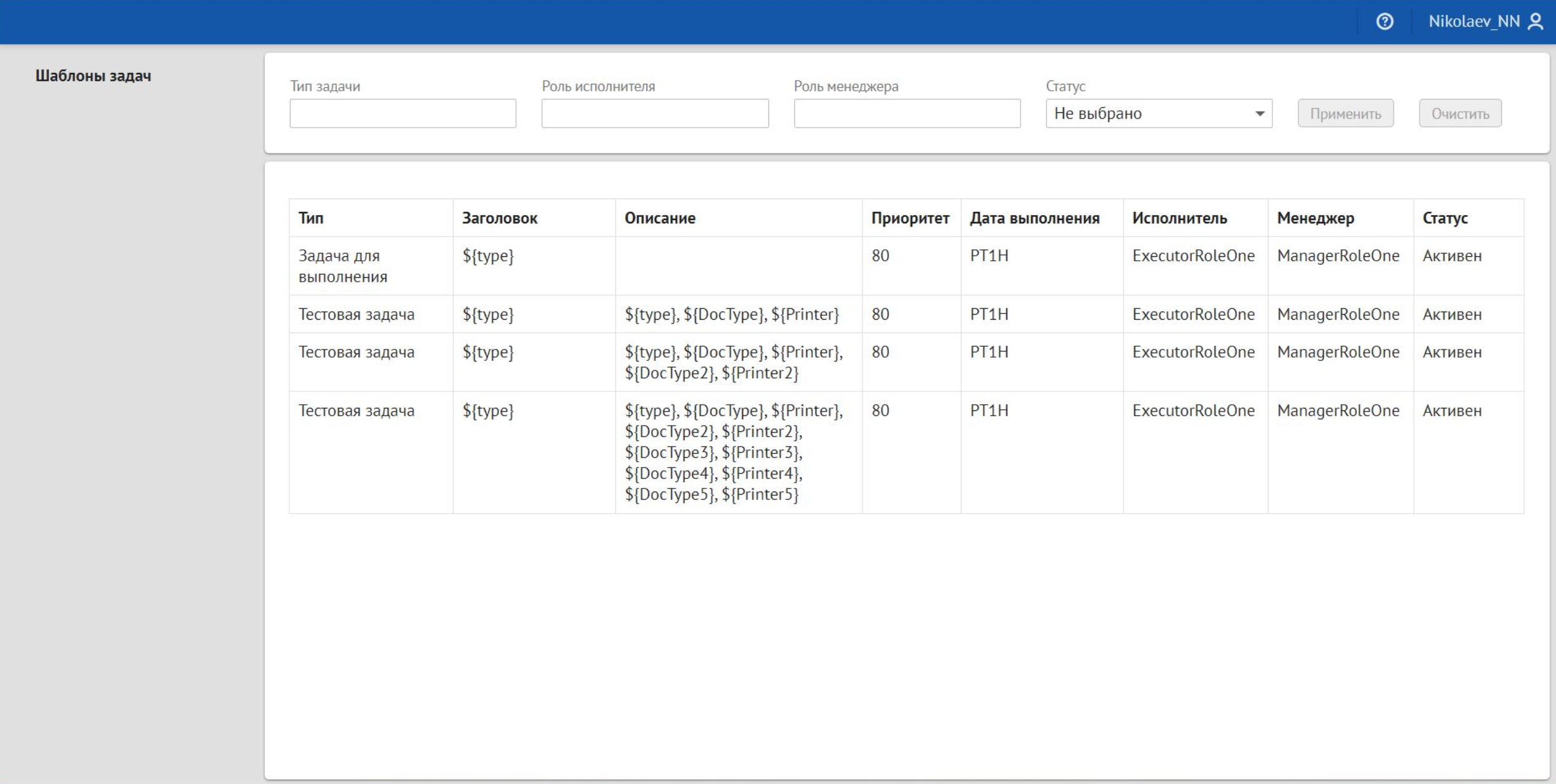Click the Приоритет column header
This screenshot has height=784, width=1556.
click(x=910, y=218)
